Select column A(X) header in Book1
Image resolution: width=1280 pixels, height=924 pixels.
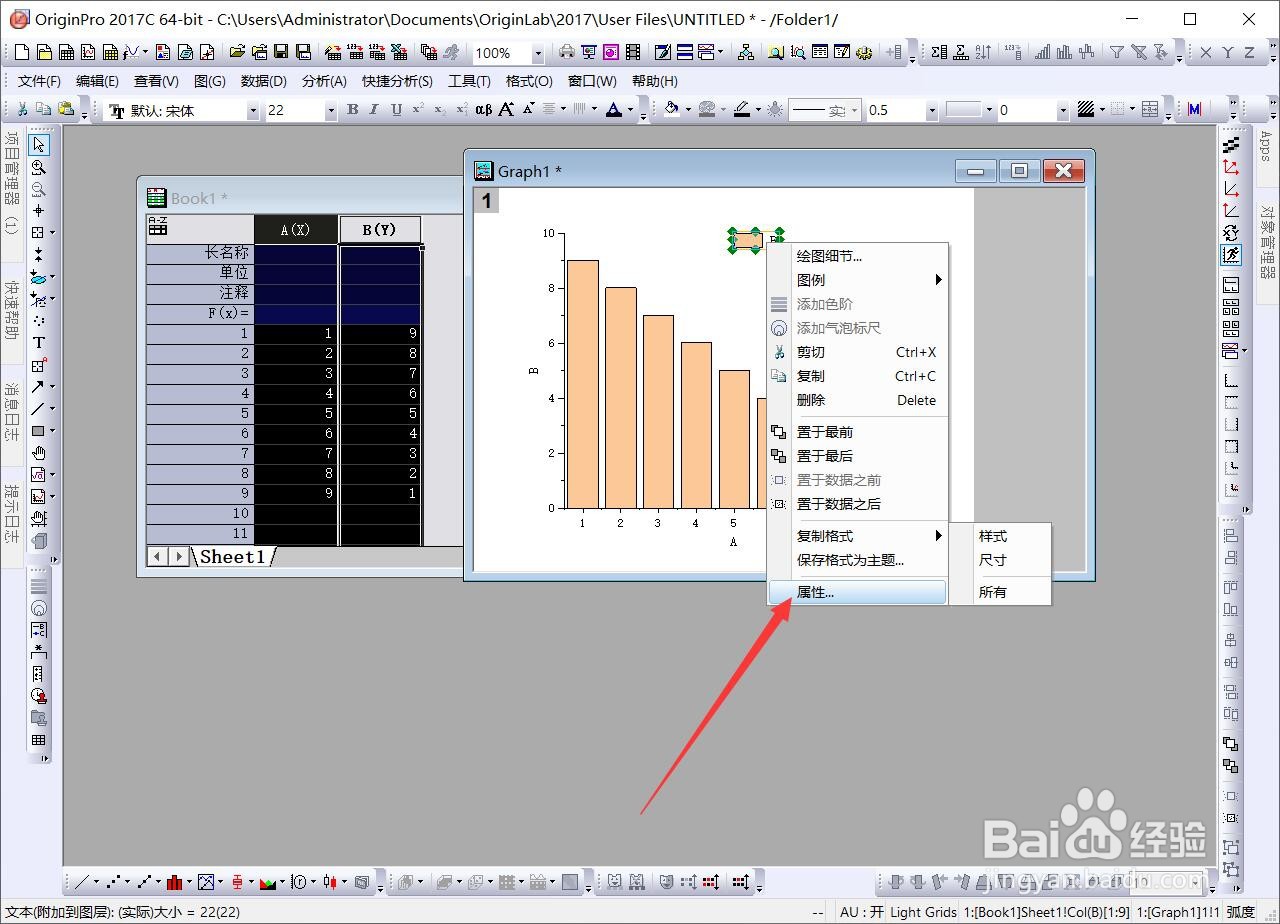(296, 229)
